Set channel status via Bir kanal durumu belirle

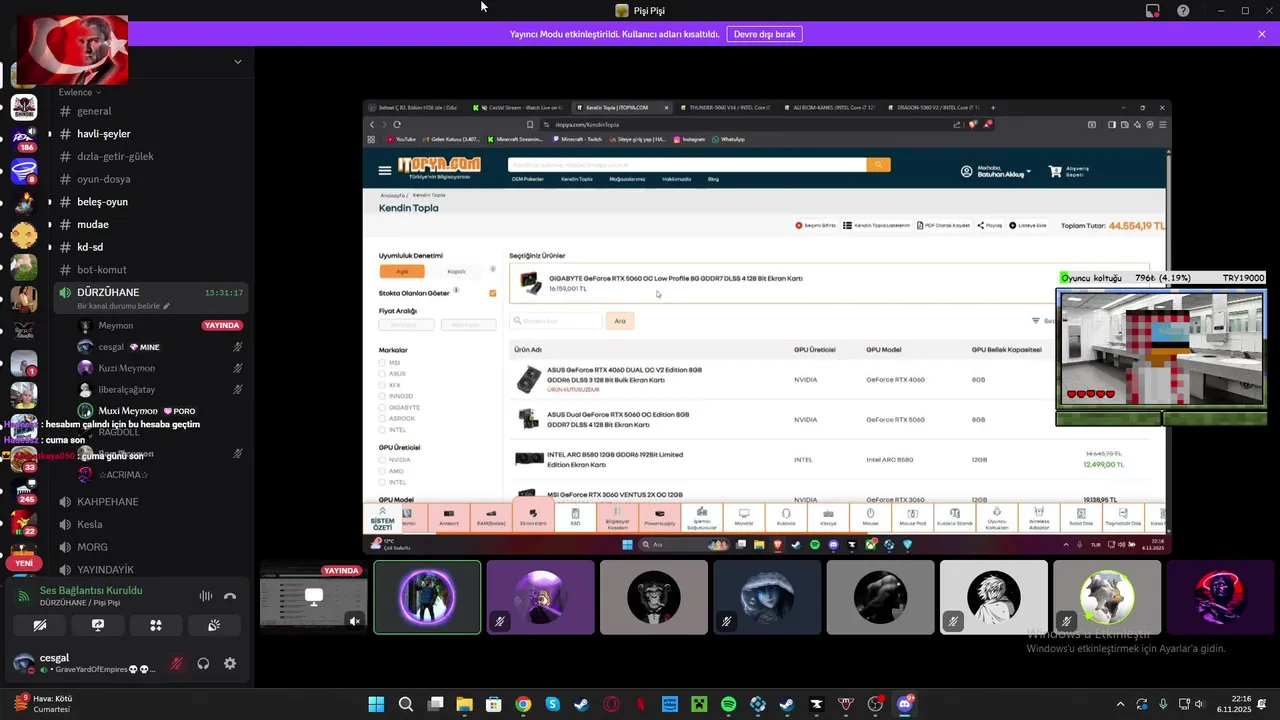pos(124,306)
